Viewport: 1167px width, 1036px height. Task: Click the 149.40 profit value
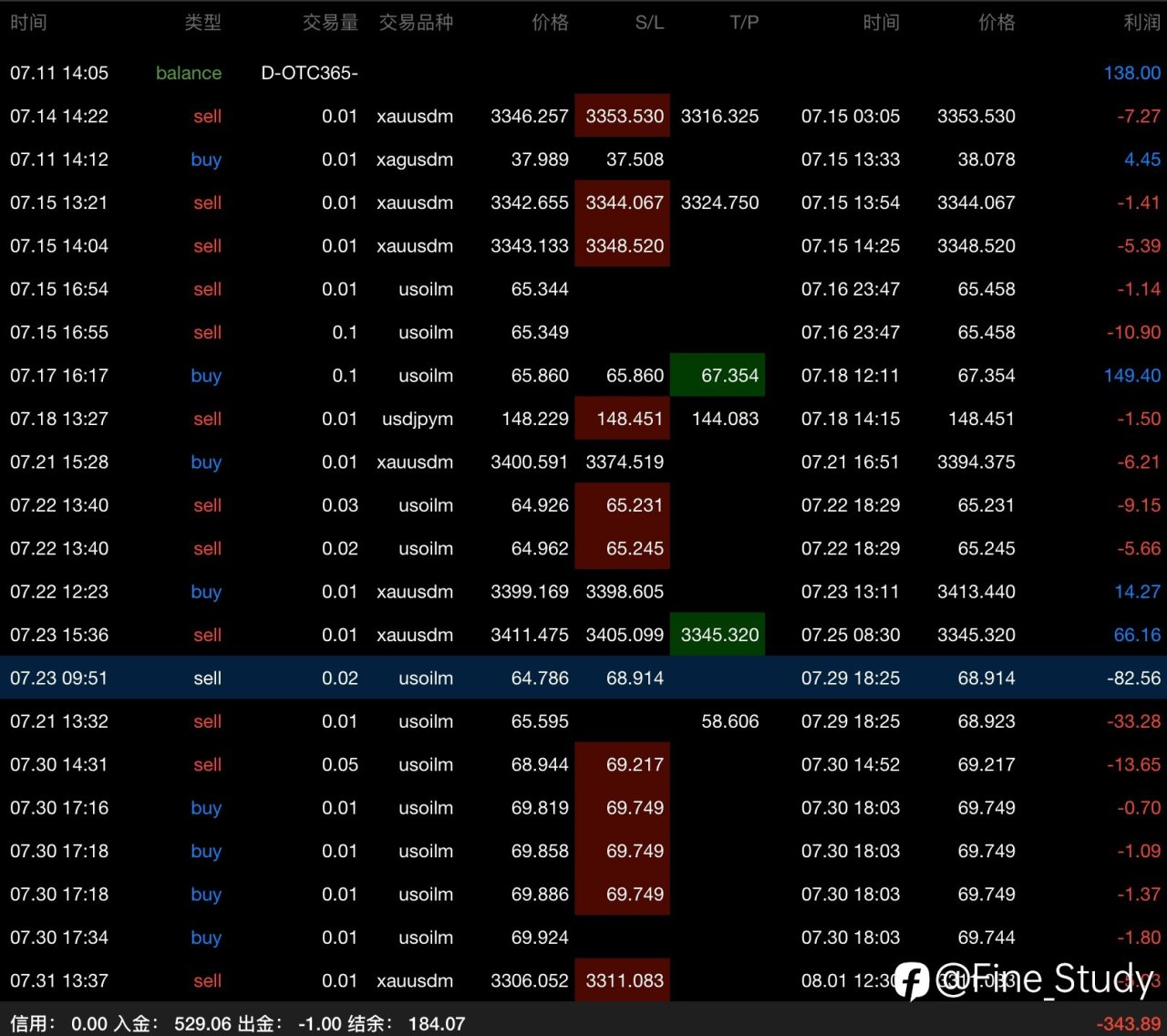click(1131, 376)
